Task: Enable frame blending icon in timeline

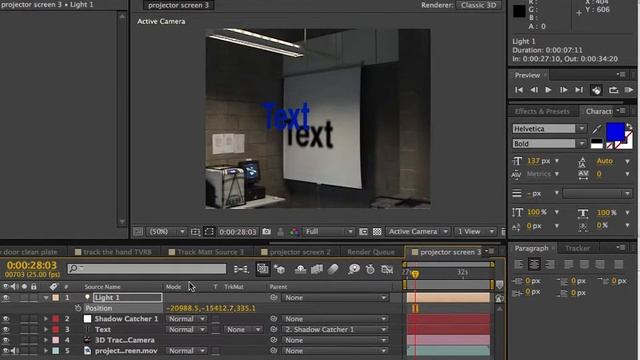Action: pos(317,269)
